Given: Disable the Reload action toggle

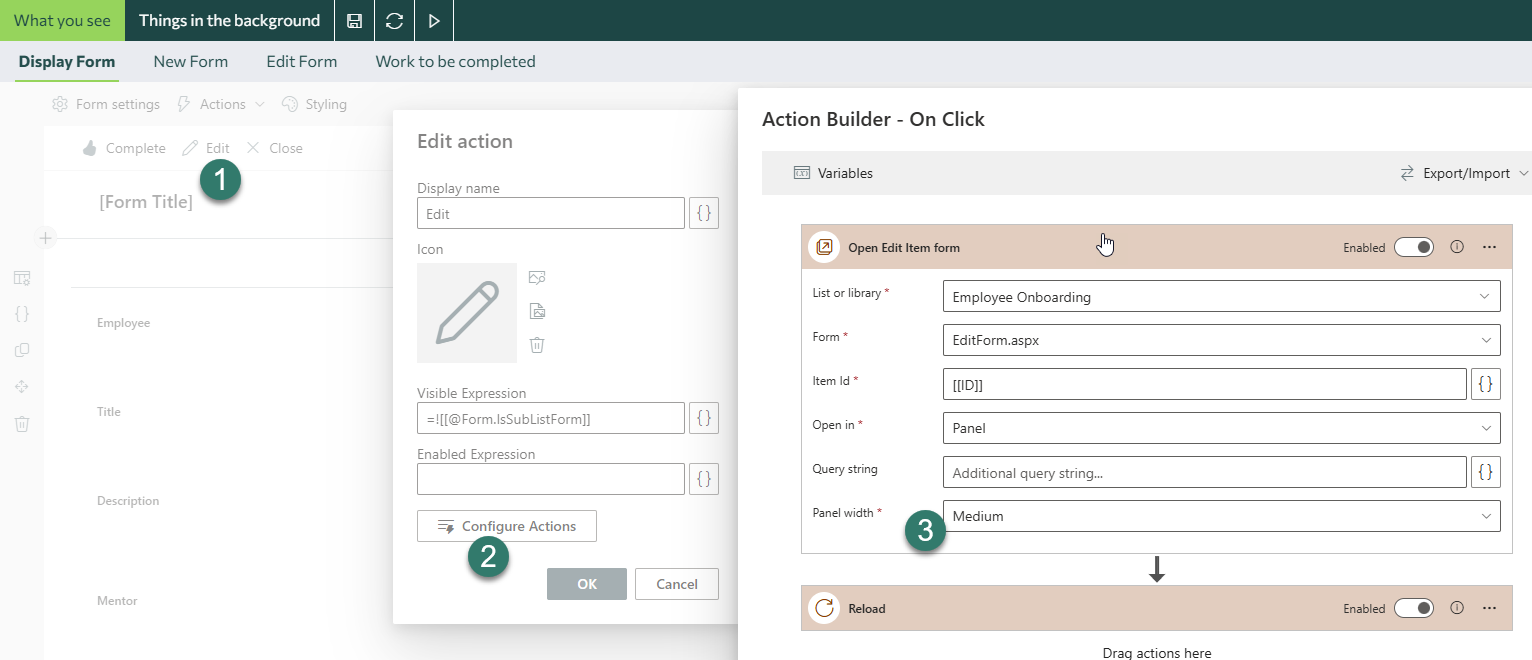Looking at the screenshot, I should [x=1414, y=608].
